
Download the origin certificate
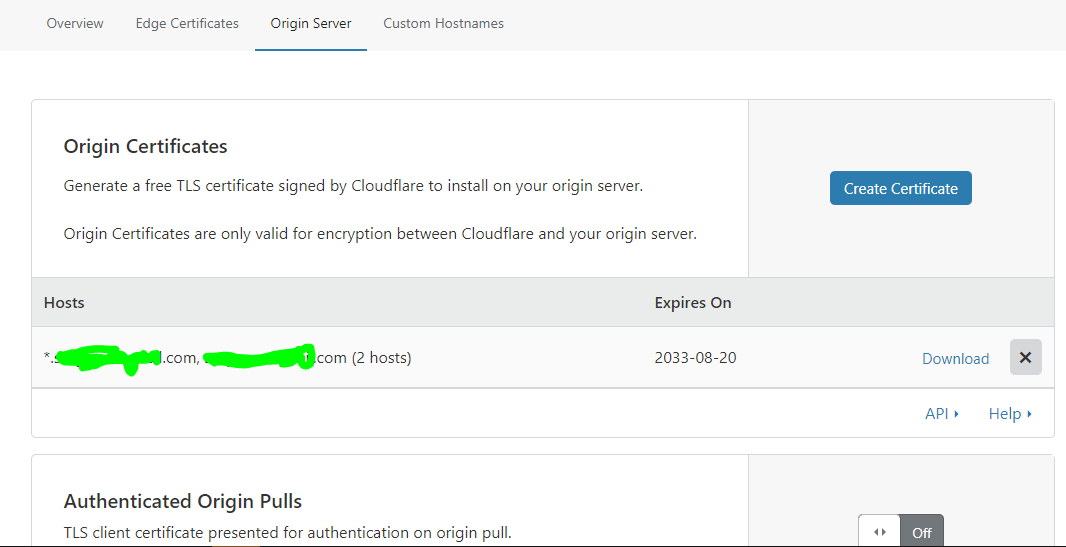[955, 358]
